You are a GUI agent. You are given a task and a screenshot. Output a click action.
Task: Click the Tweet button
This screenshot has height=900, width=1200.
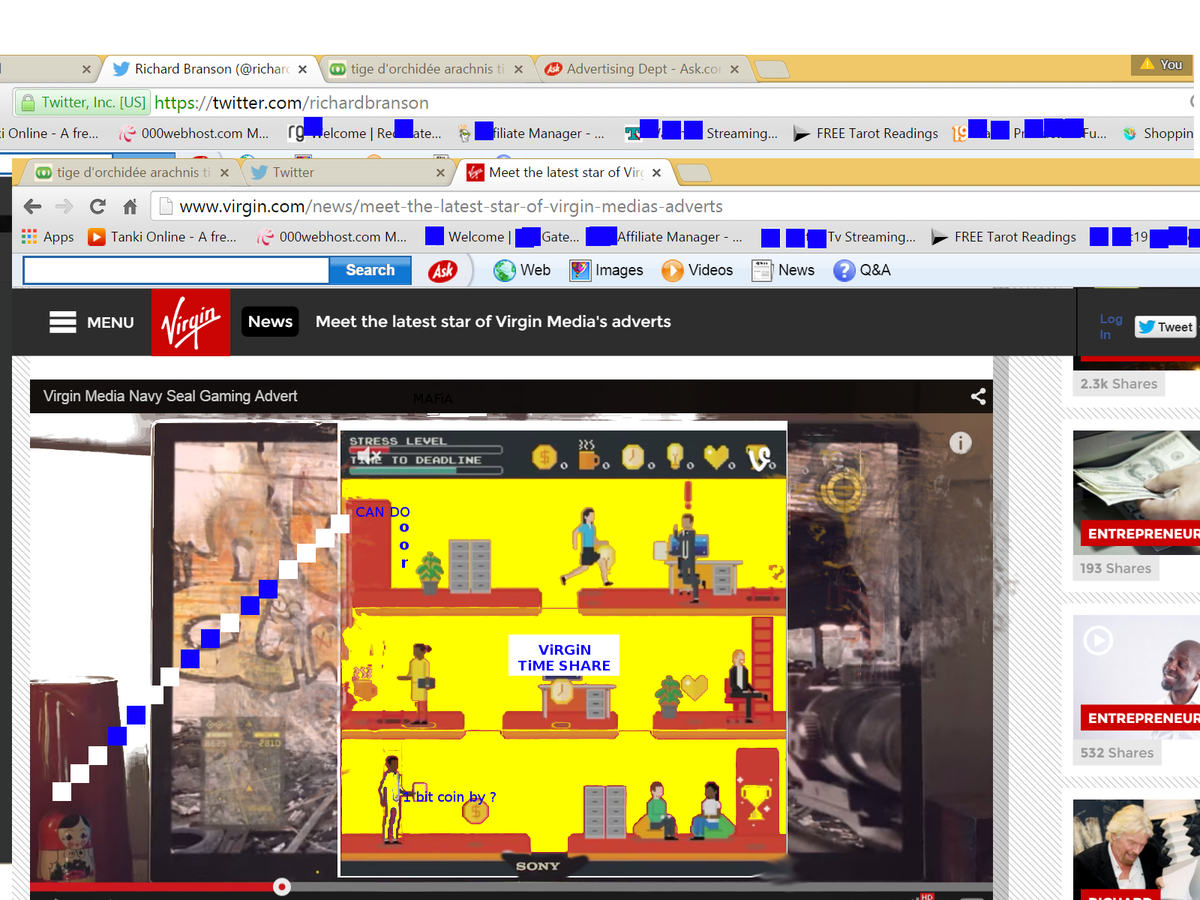click(x=1166, y=327)
